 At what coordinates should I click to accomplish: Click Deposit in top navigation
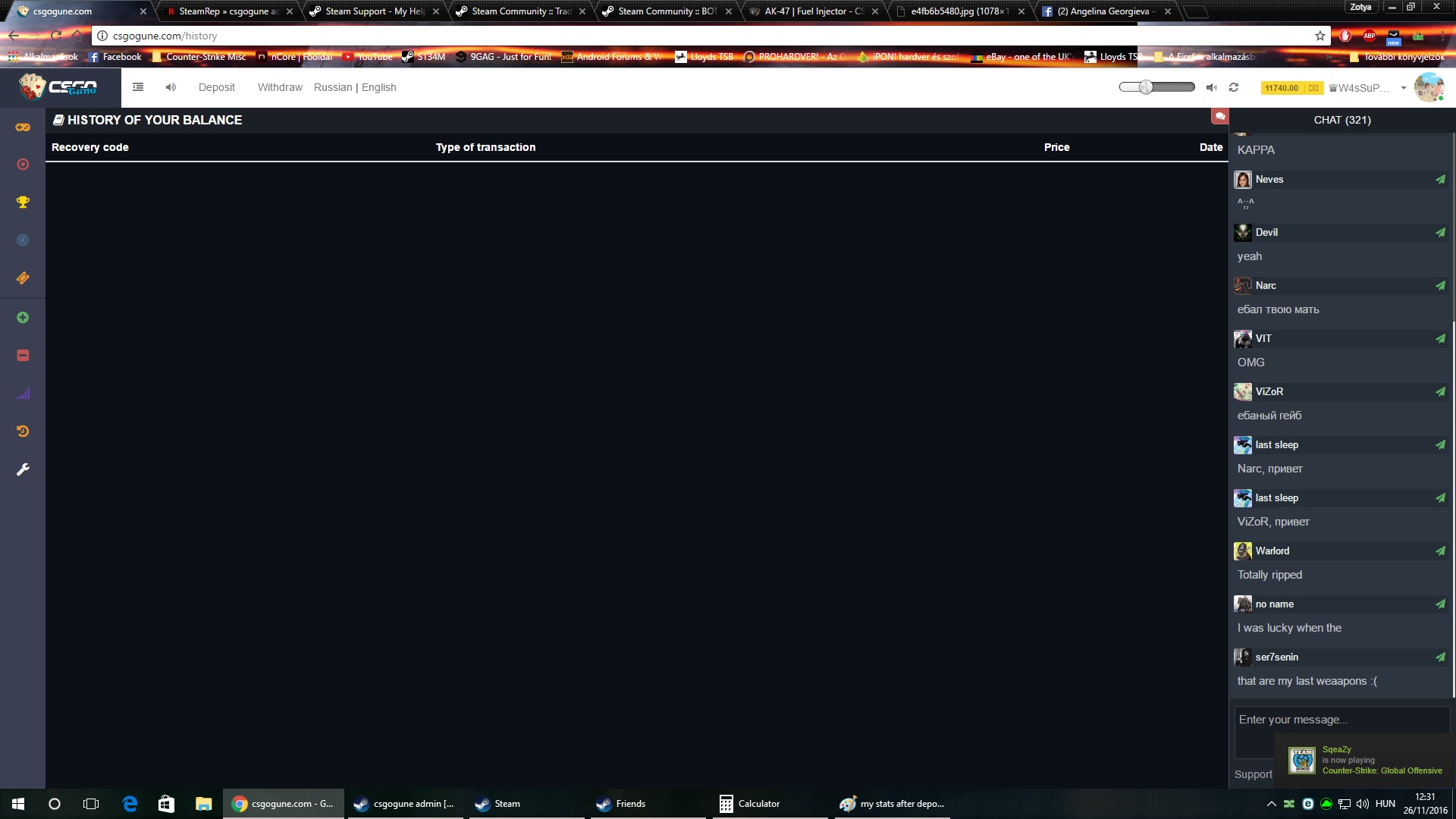pyautogui.click(x=217, y=88)
